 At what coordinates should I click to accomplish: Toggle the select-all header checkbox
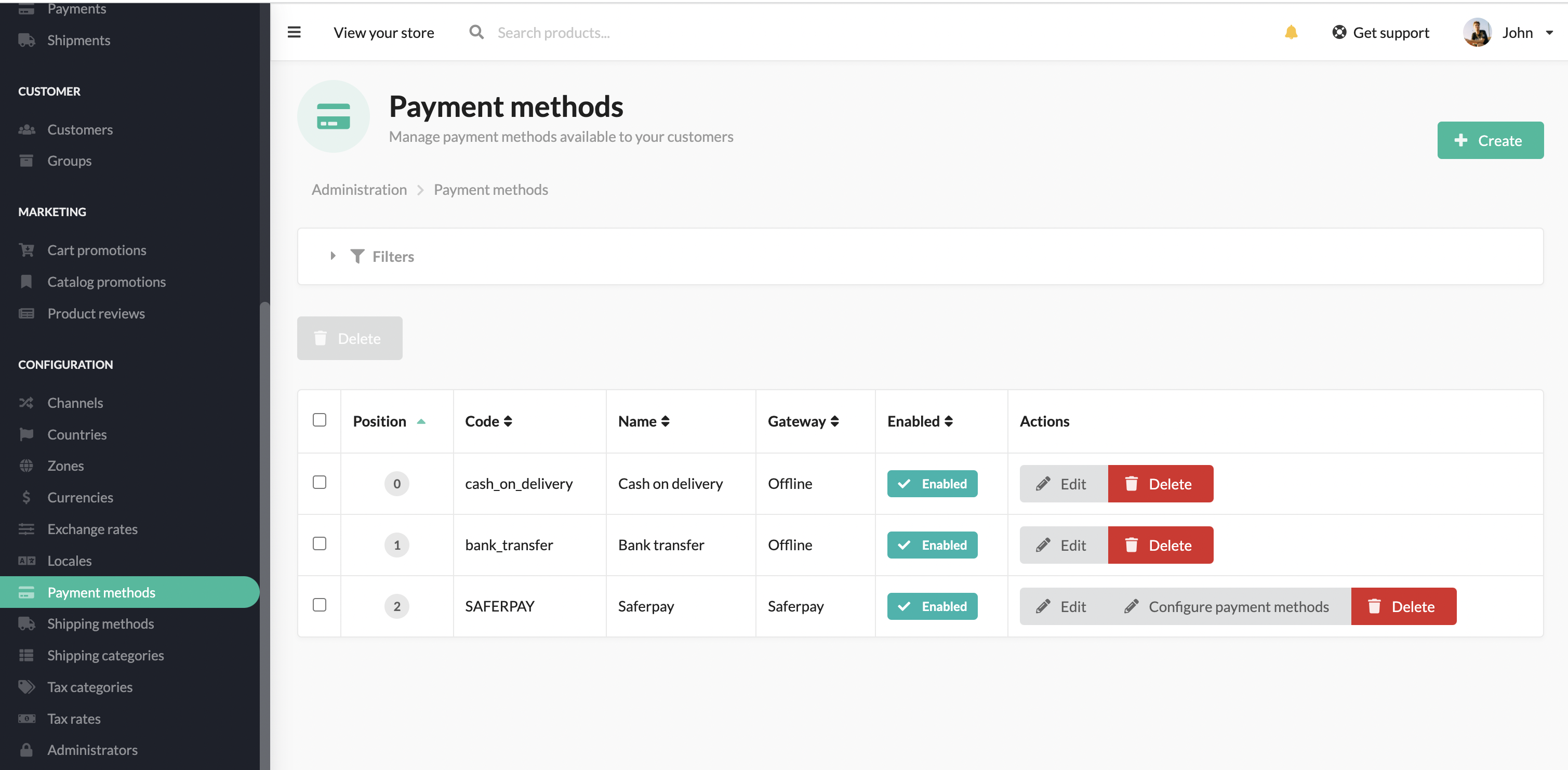(320, 420)
